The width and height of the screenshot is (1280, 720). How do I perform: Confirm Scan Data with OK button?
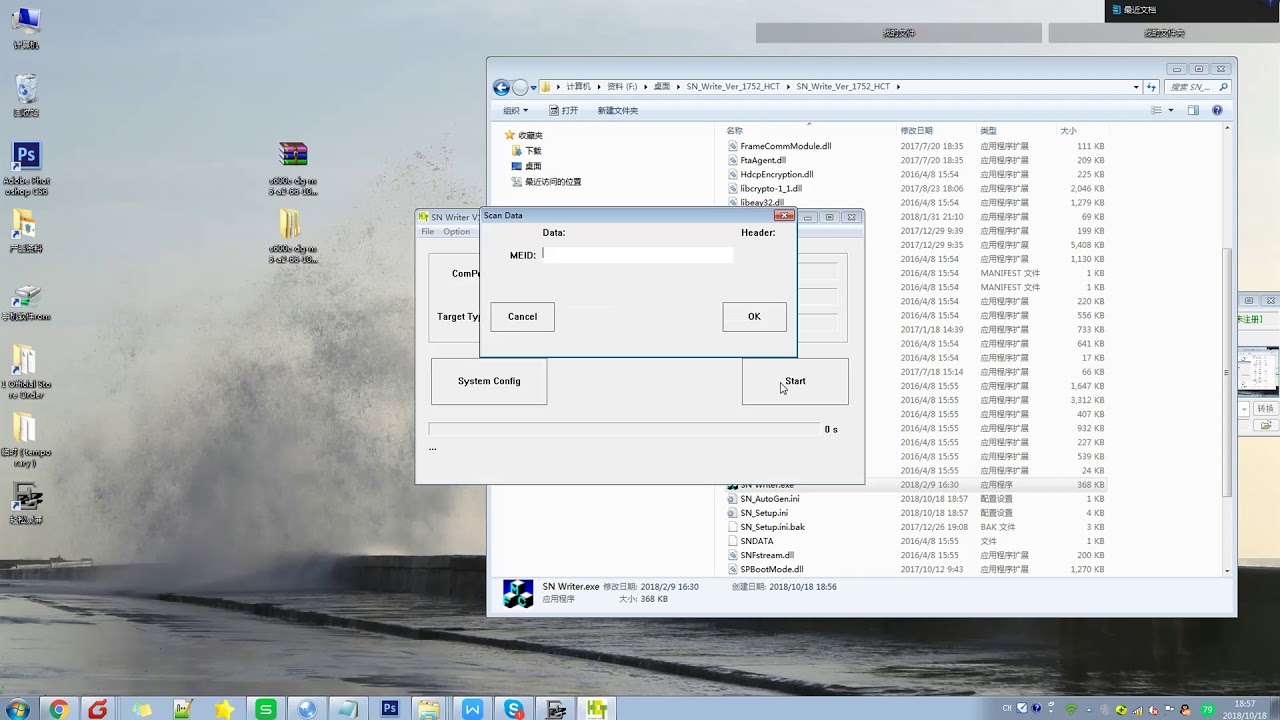754,317
